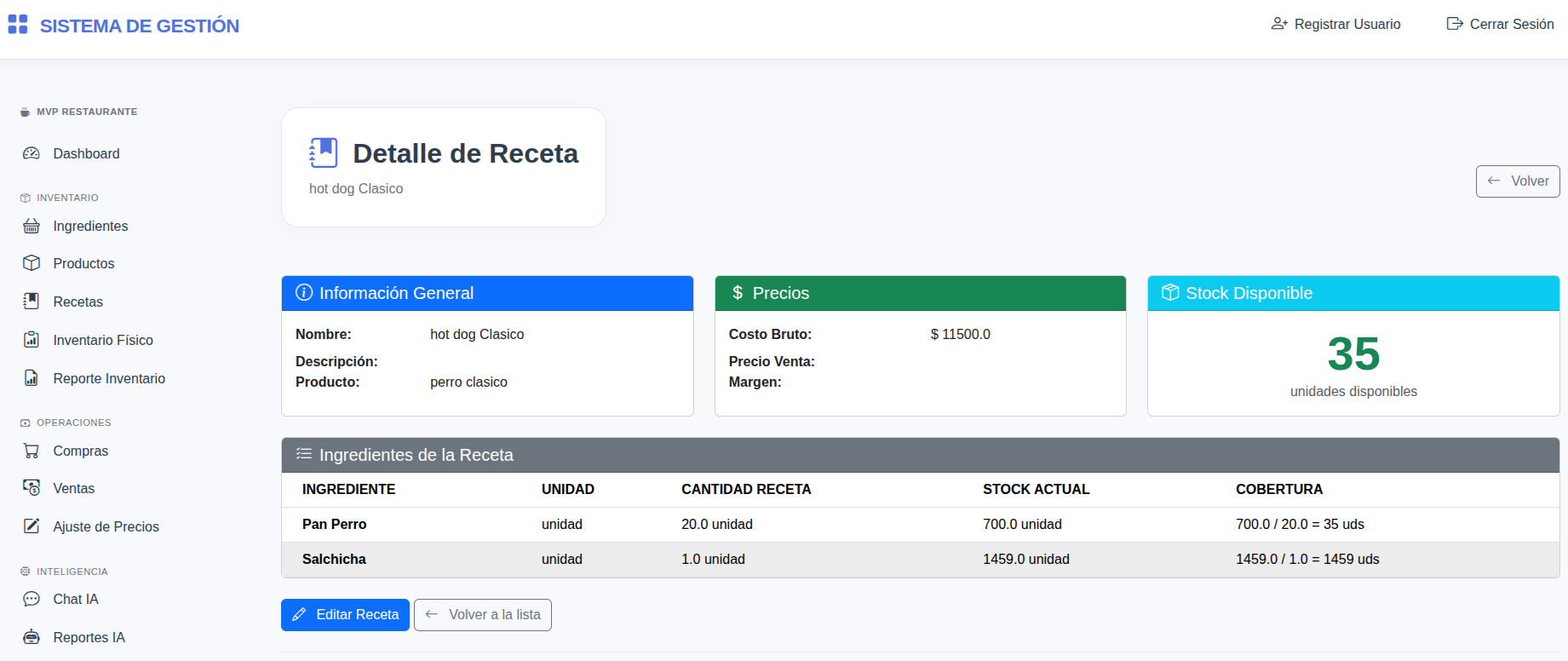
Task: Click the Sistema de Gestión logo title
Action: click(139, 26)
